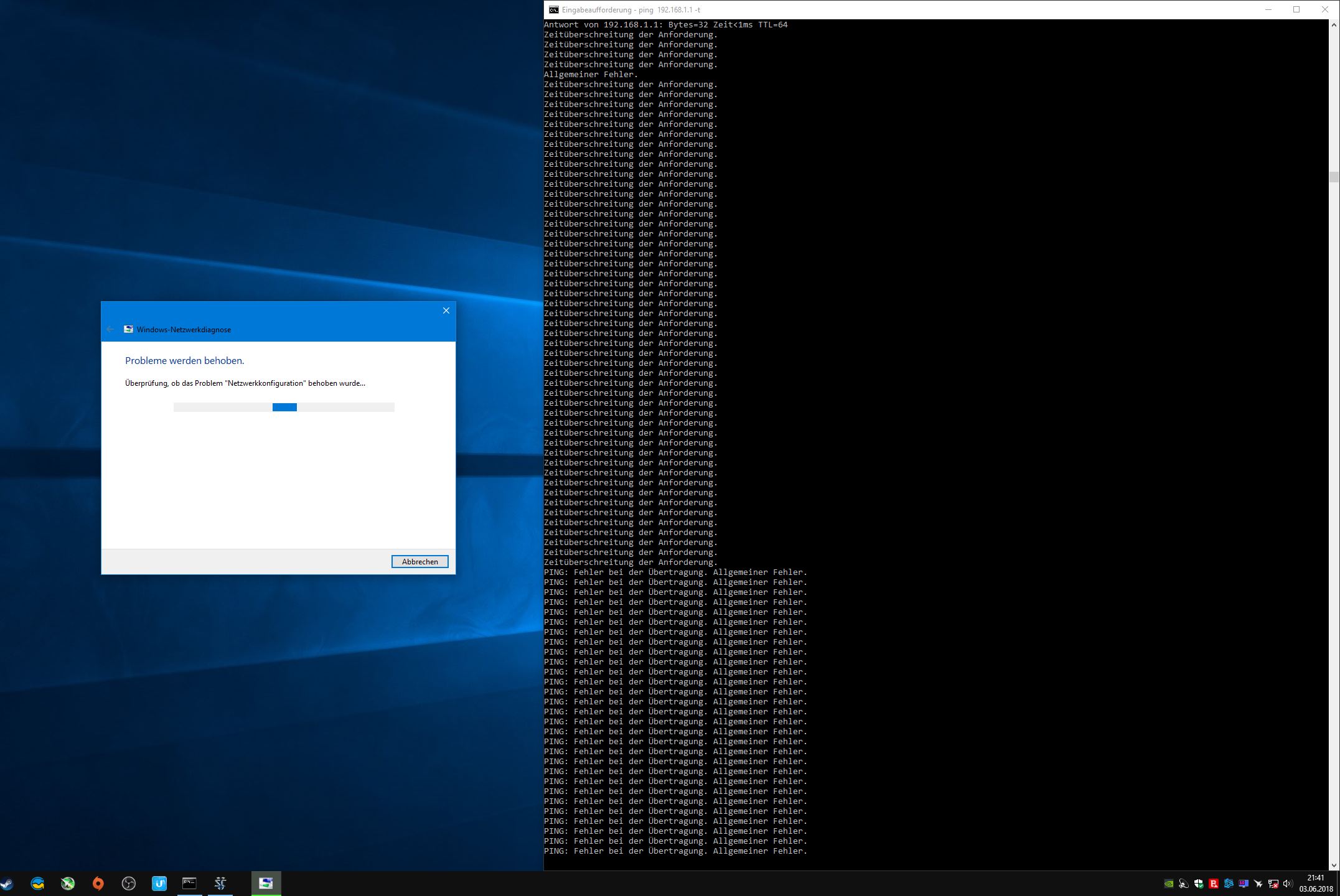Click the Battle.net tray icon

[1229, 884]
